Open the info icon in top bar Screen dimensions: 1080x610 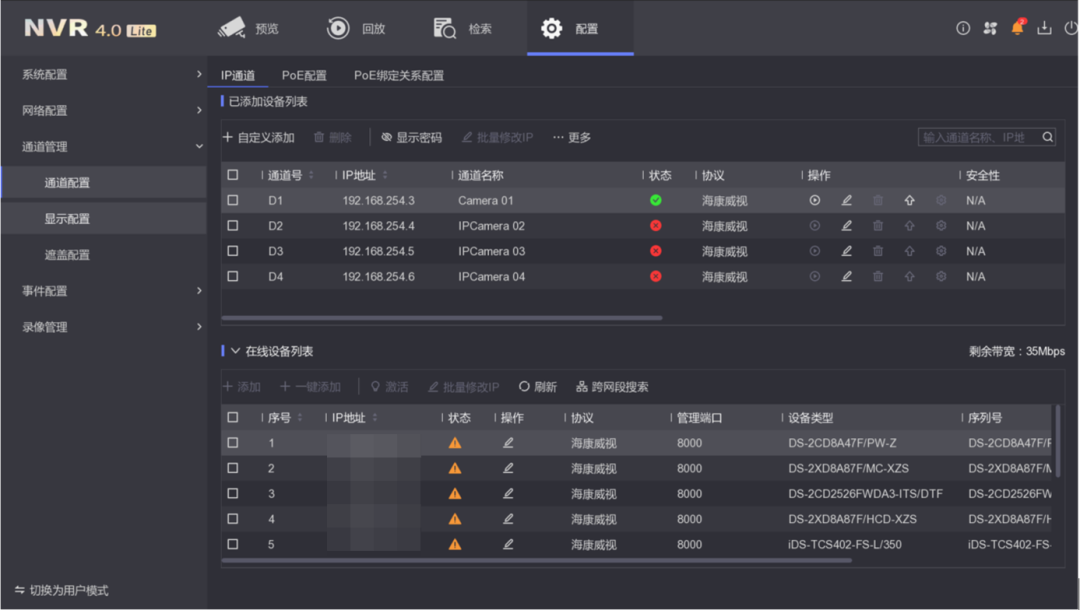(963, 28)
